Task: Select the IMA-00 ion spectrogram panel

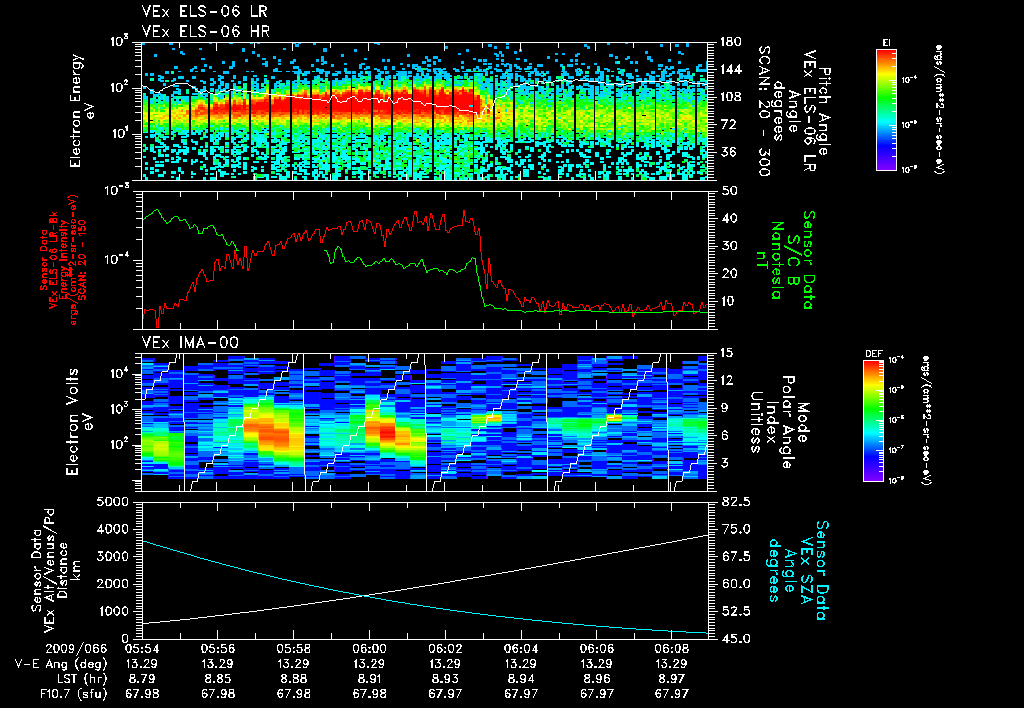Action: tap(425, 423)
